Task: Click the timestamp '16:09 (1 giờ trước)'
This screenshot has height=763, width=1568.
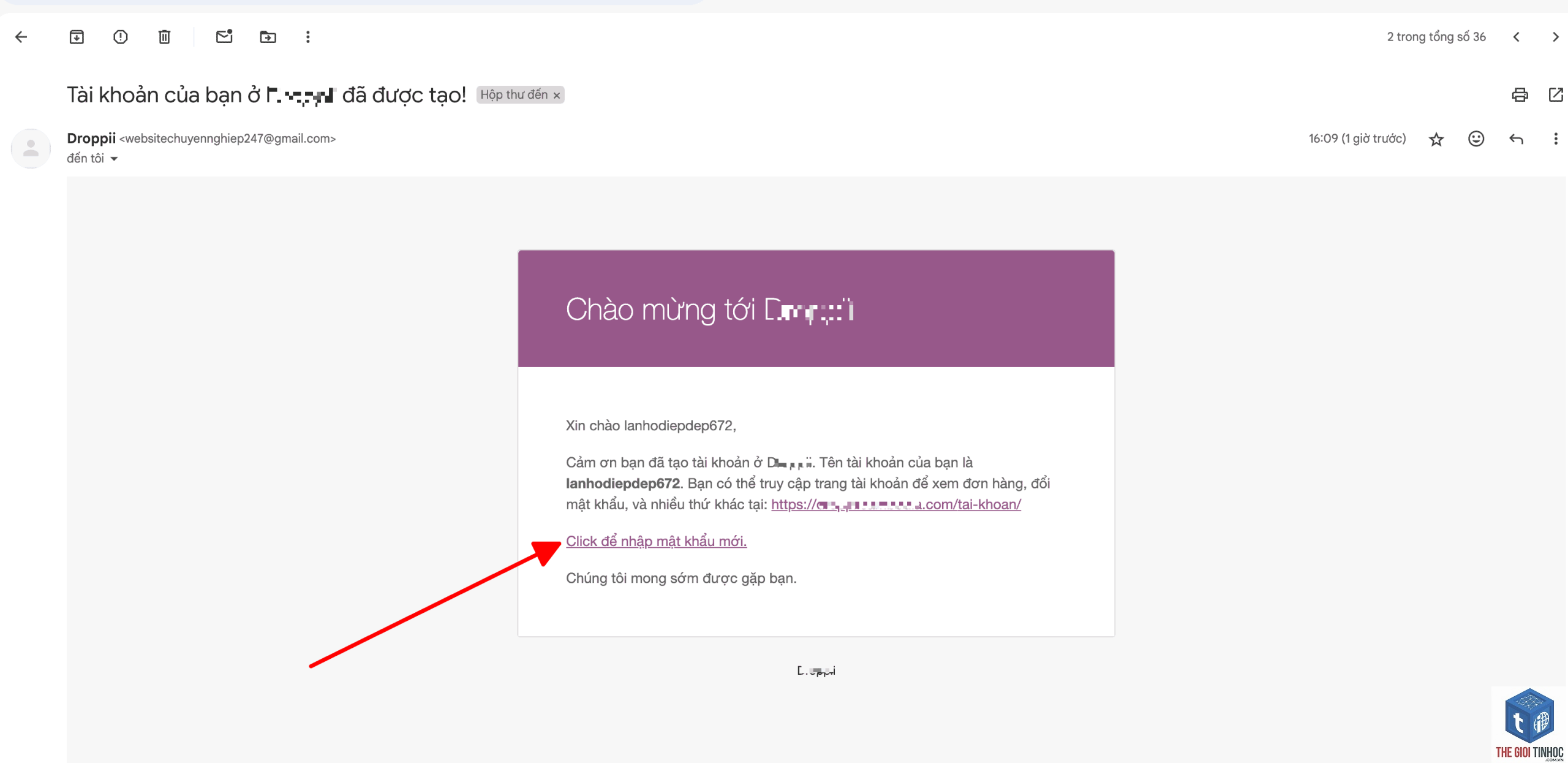Action: tap(1357, 139)
